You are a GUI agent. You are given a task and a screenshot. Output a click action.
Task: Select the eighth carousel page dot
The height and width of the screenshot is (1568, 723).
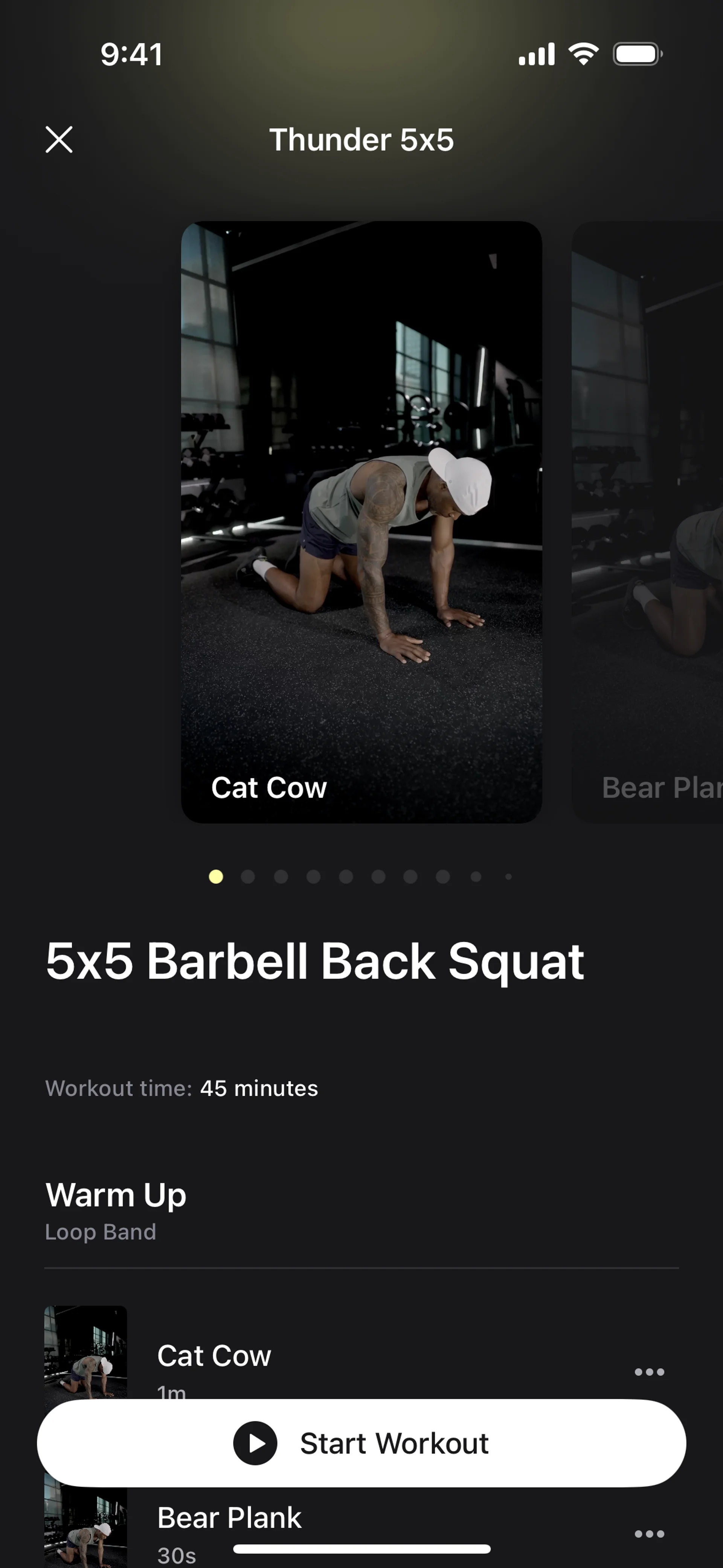click(443, 877)
